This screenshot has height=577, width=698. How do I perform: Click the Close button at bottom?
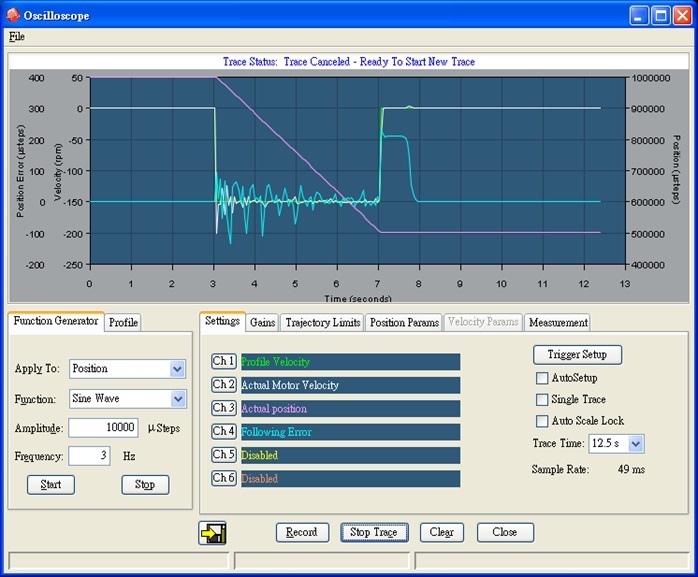click(x=505, y=532)
